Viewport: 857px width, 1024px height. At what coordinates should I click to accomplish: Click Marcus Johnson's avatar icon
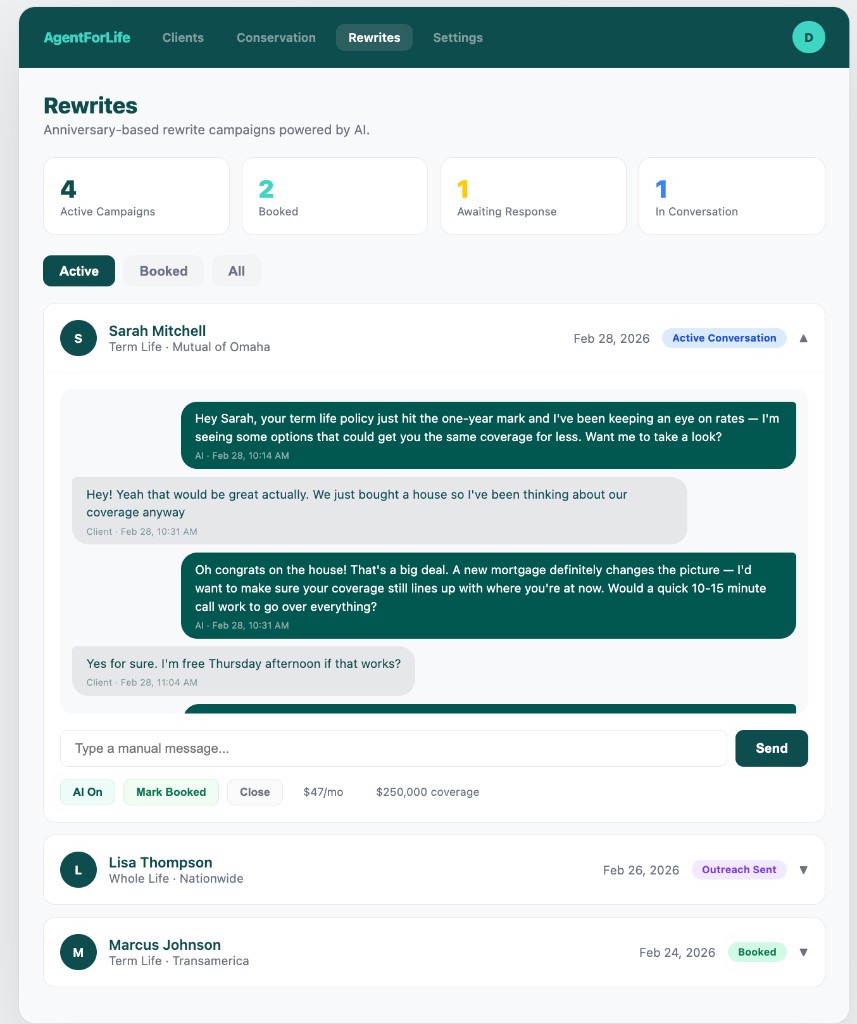[78, 952]
